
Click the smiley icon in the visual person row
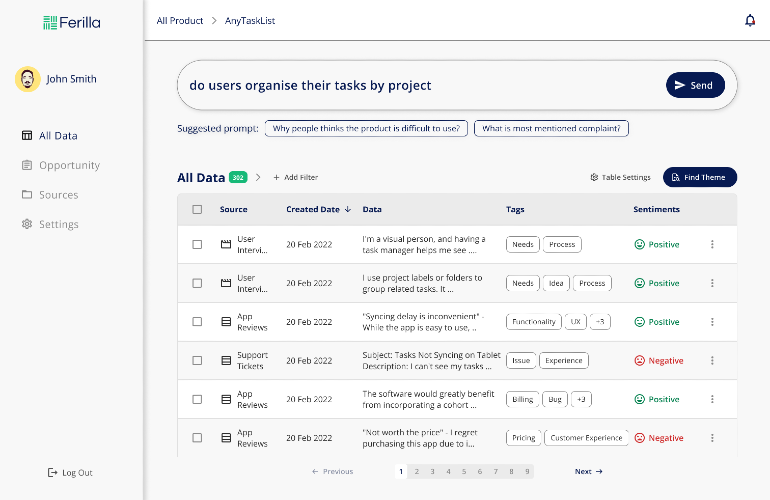[639, 244]
